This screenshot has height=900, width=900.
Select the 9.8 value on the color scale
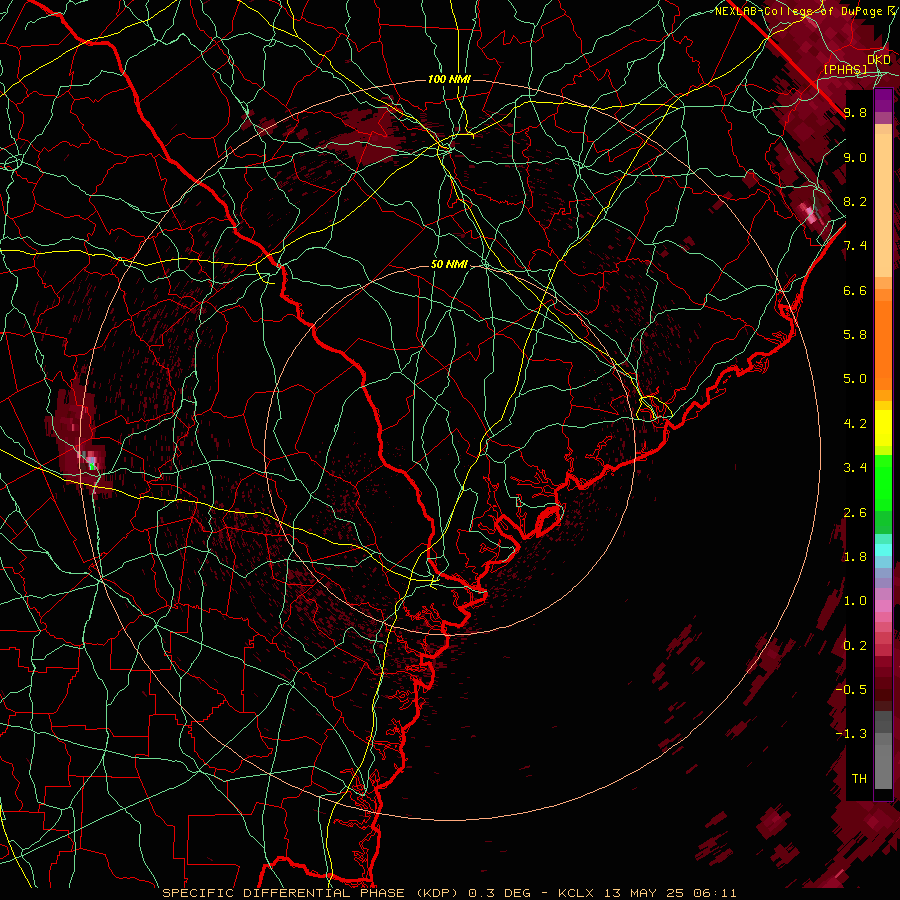pyautogui.click(x=855, y=112)
